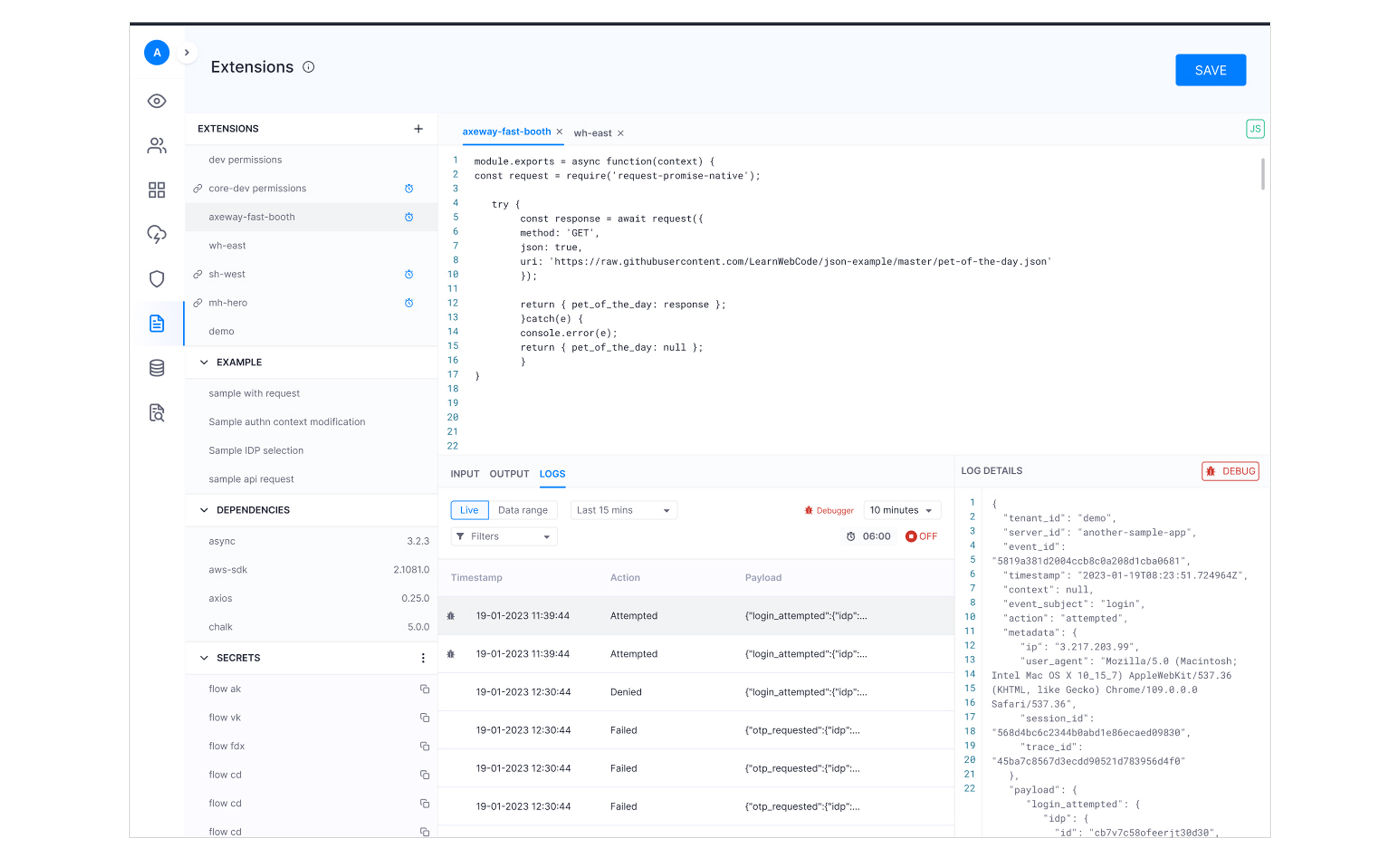
Task: Open the apps grid icon in sidebar
Action: coord(156,190)
